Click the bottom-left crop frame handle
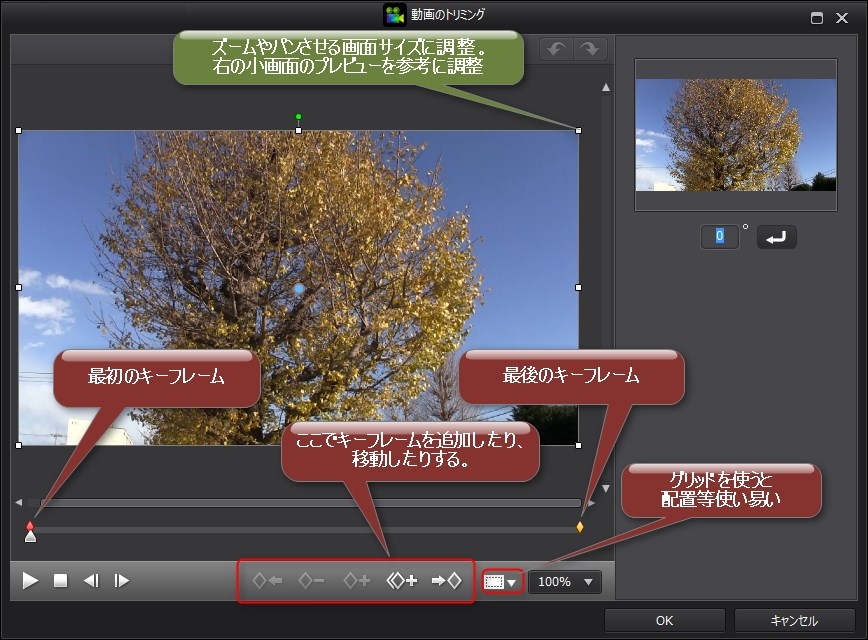 19,445
